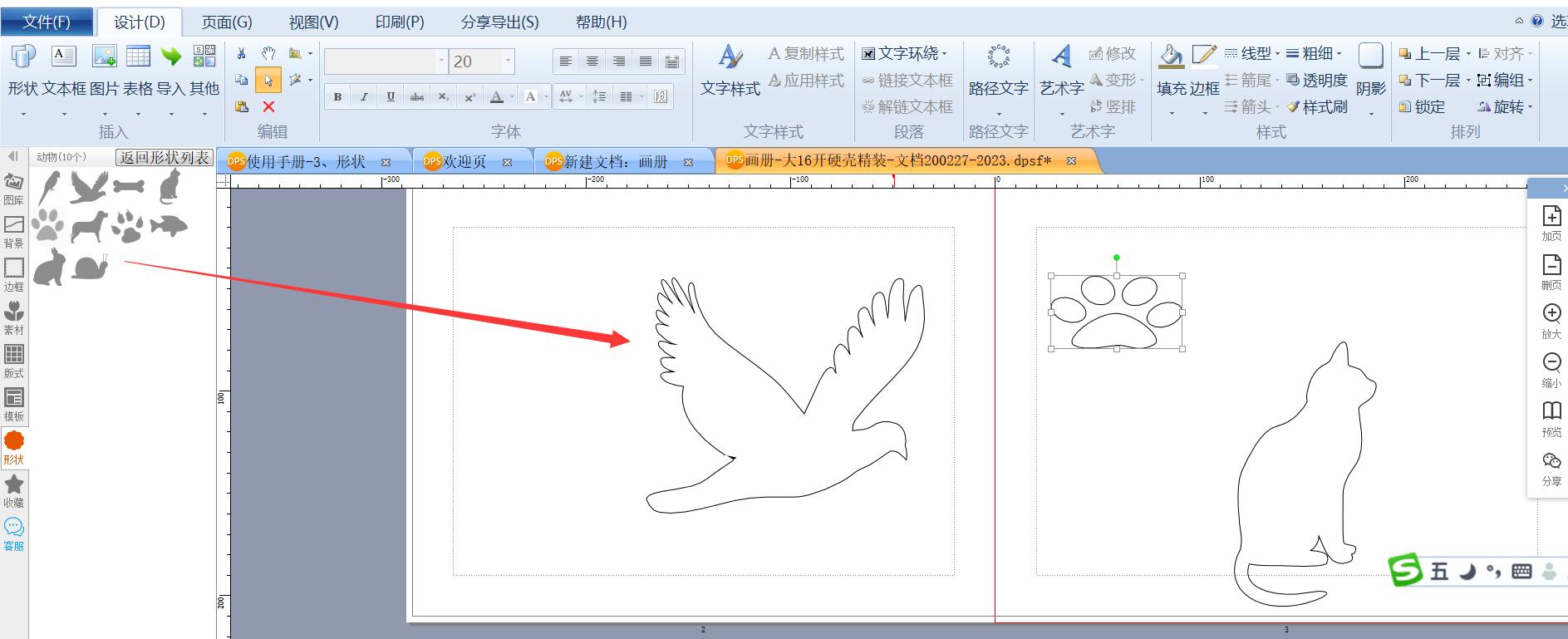
Task: Toggle bold formatting button
Action: 337,96
